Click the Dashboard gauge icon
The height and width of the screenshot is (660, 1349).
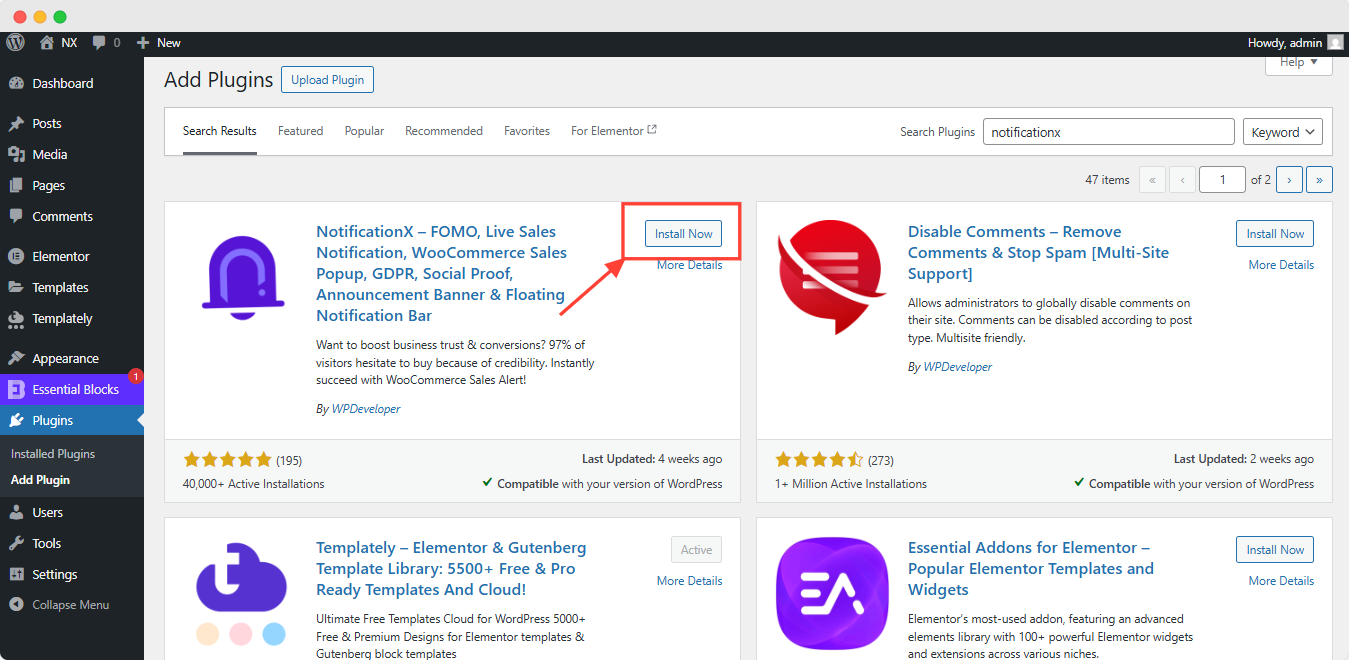pyautogui.click(x=16, y=83)
